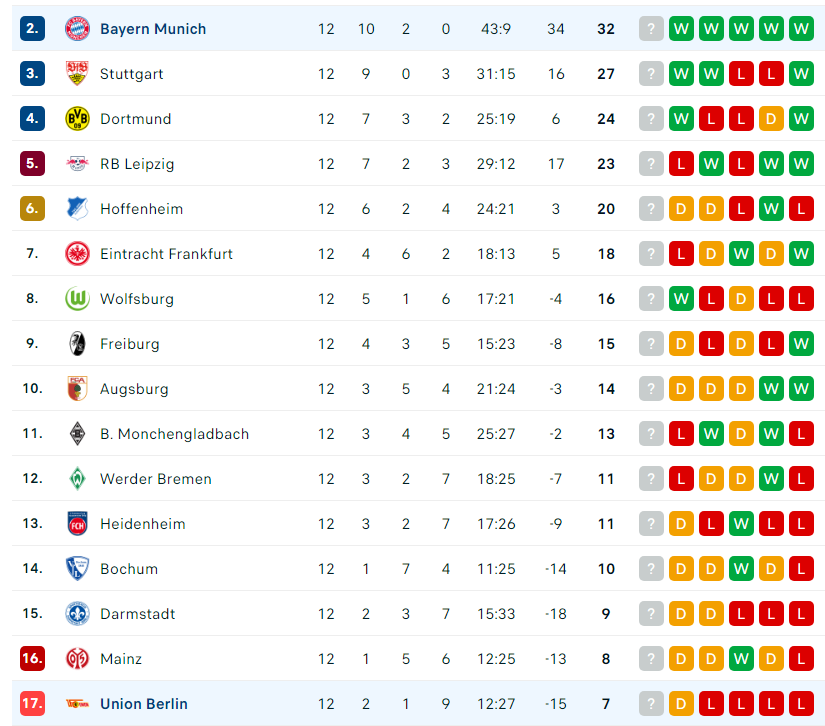Click the Werder Bremen diamond logo

tap(77, 479)
